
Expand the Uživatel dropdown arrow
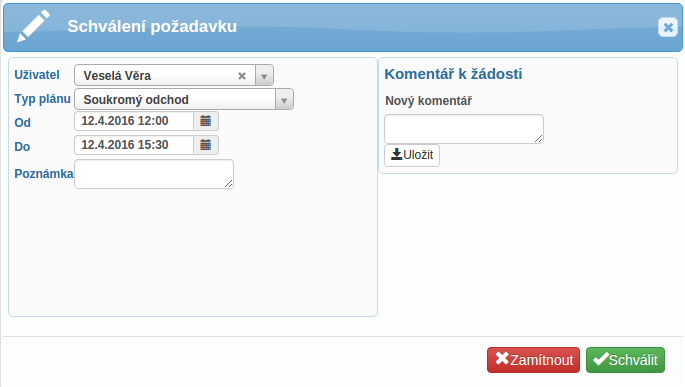point(264,76)
